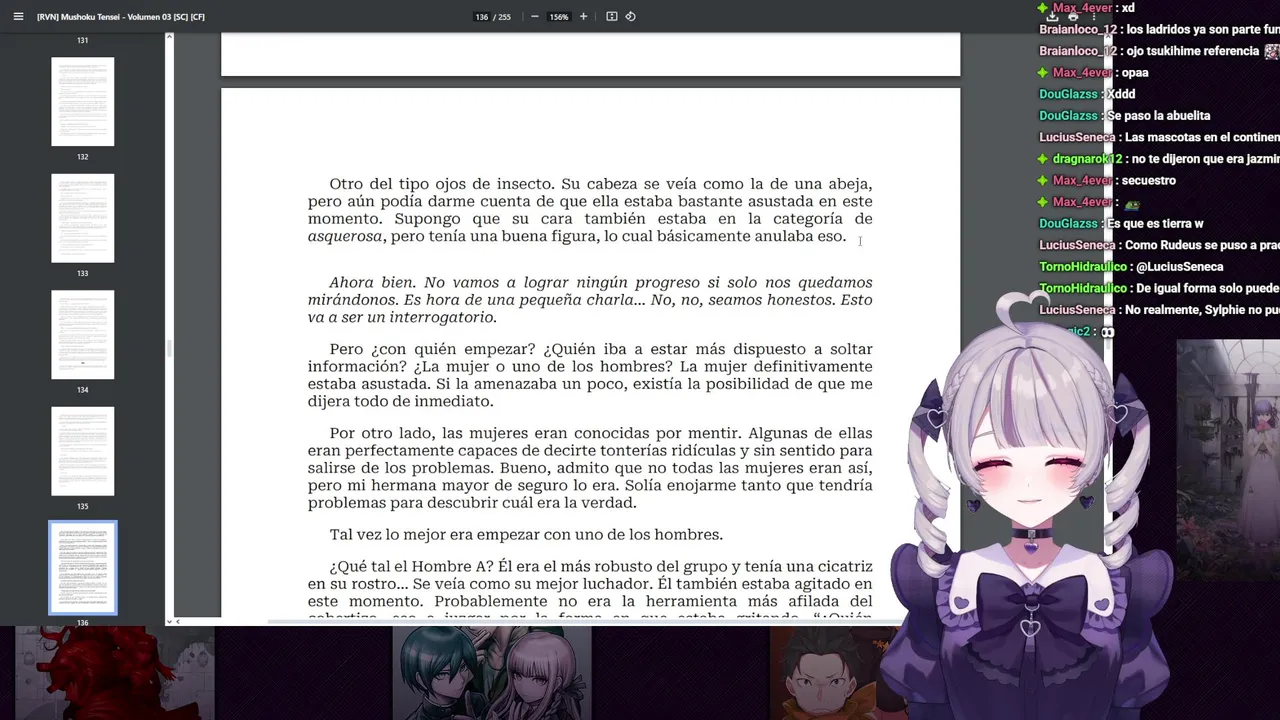Print the PDF document

[1073, 17]
